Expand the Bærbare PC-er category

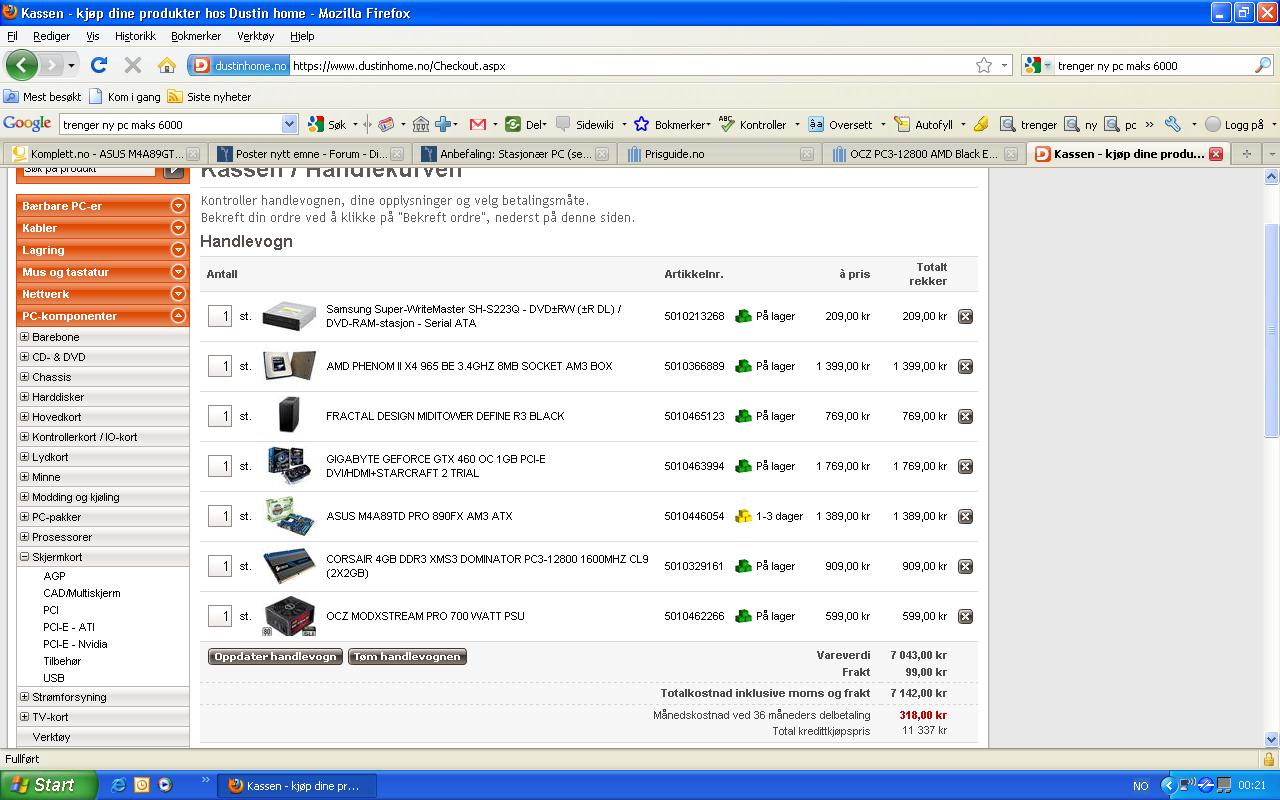coord(178,206)
